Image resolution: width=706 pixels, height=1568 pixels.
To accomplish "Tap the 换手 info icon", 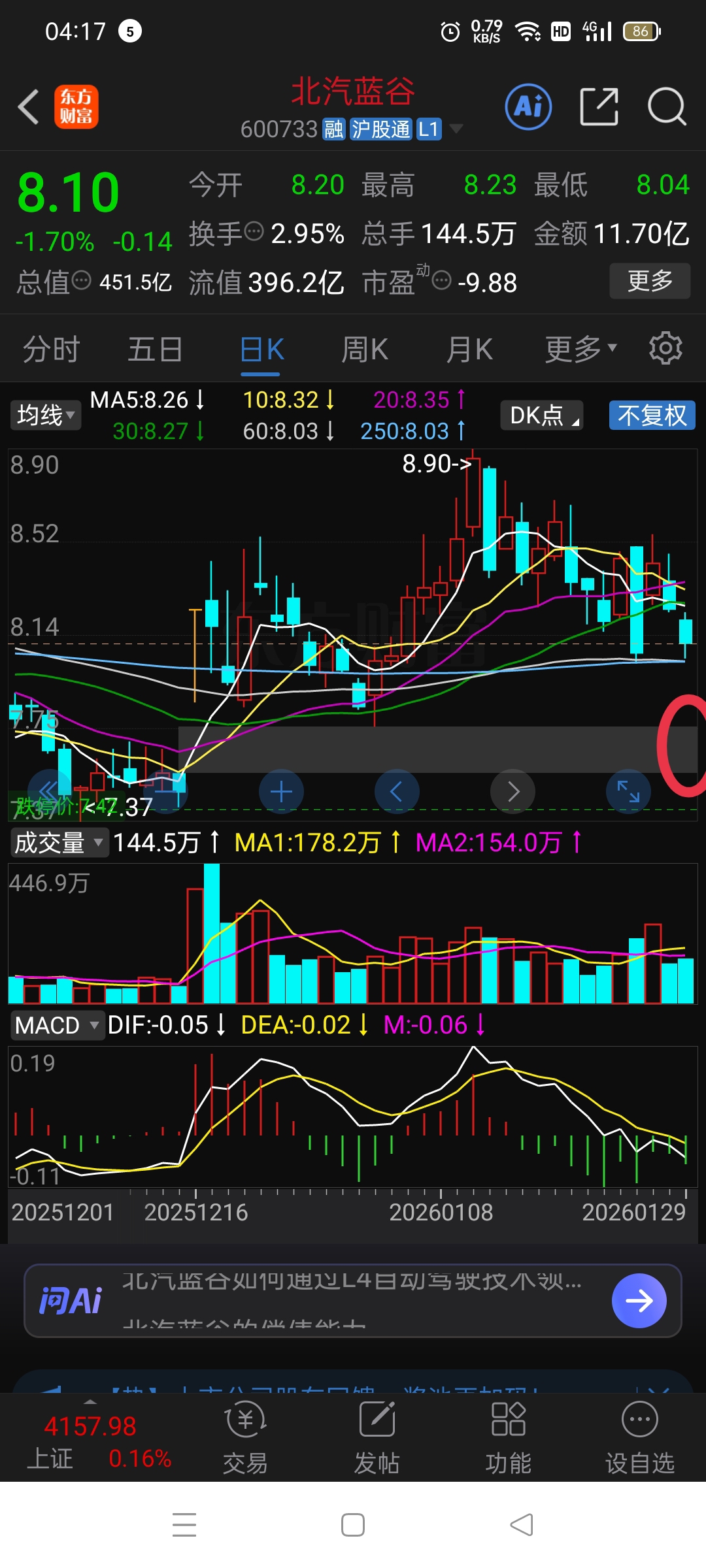I will [x=254, y=231].
